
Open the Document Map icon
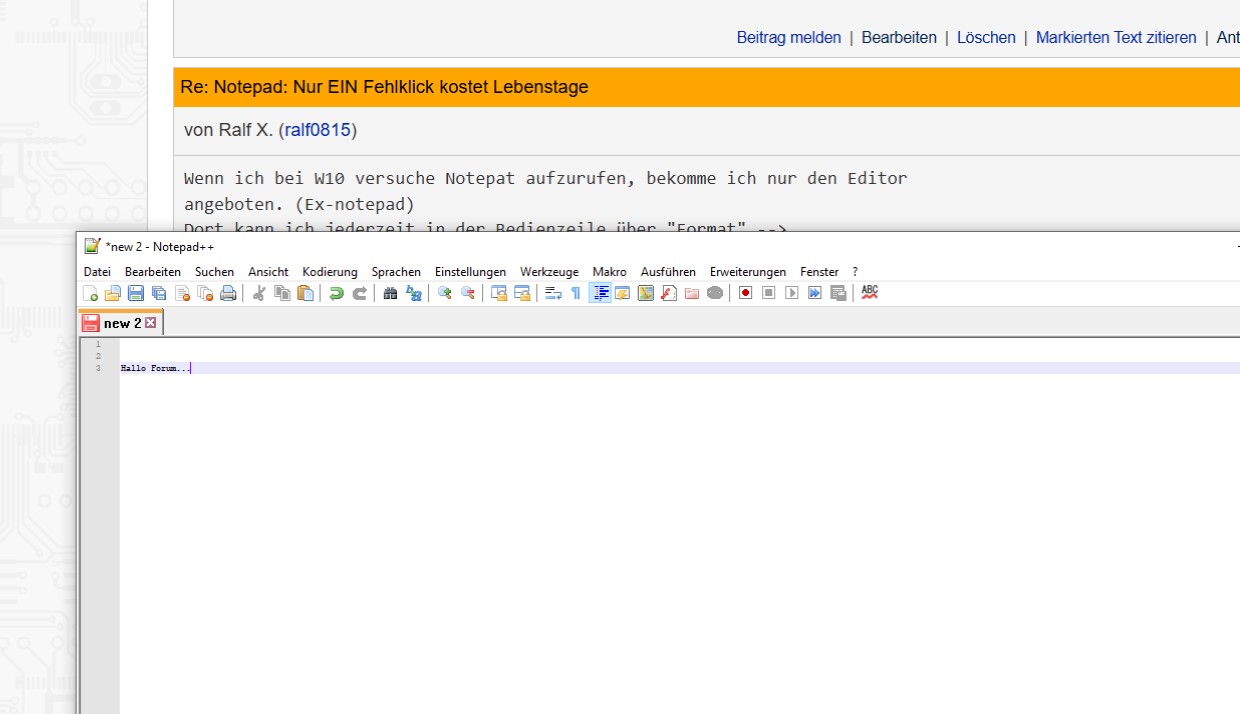(645, 293)
